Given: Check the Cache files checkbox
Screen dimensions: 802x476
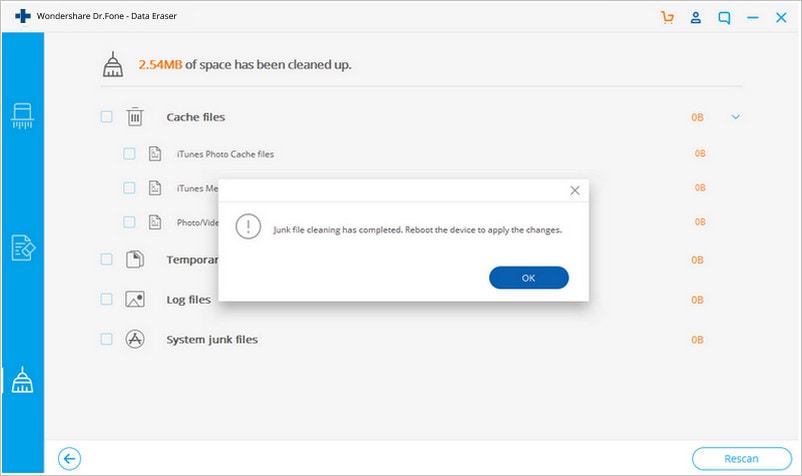Looking at the screenshot, I should (106, 117).
